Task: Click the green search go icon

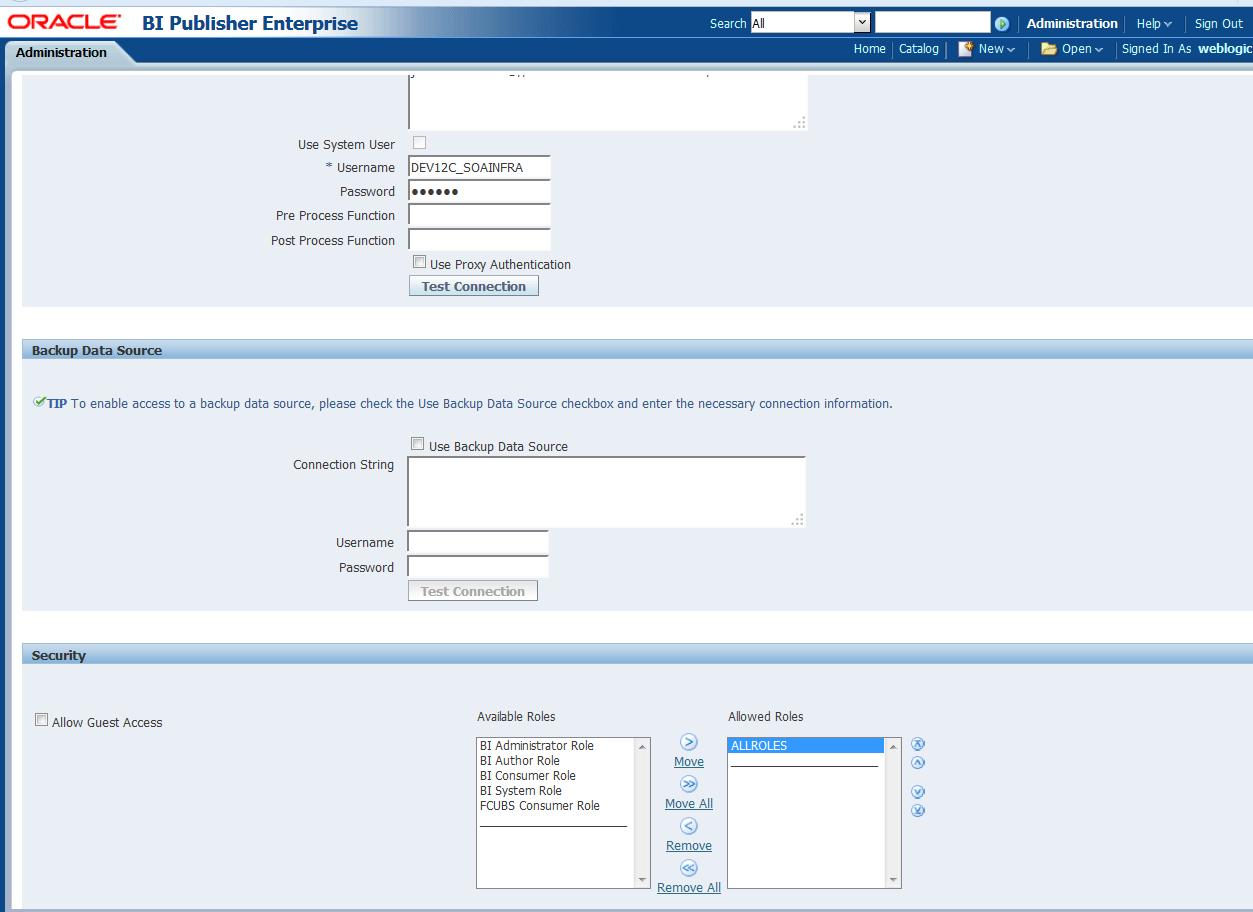Action: 1002,24
